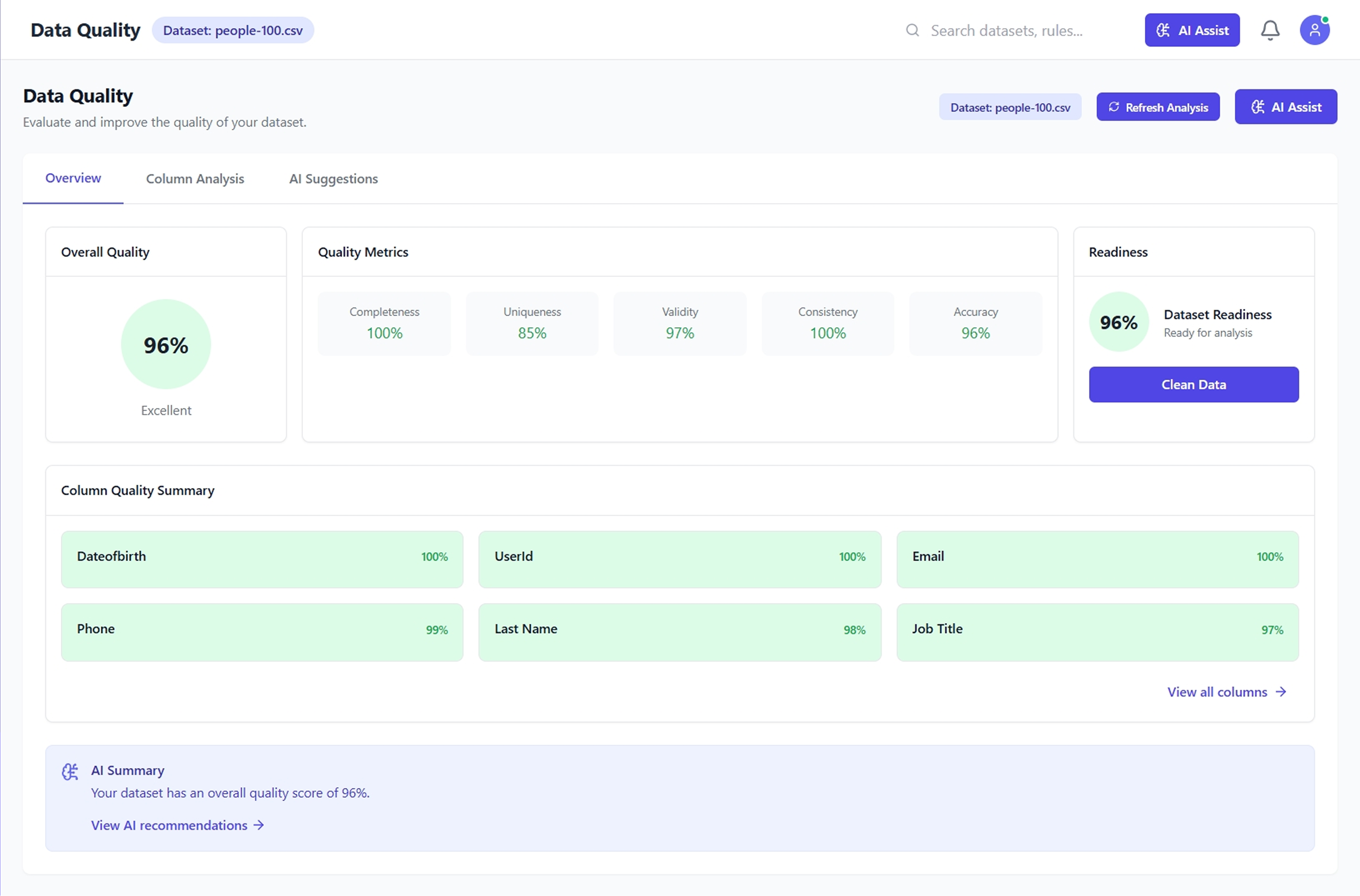Screen dimensions: 1360x896
Task: Select the Job Title 97% column card
Action: pyautogui.click(x=1097, y=632)
